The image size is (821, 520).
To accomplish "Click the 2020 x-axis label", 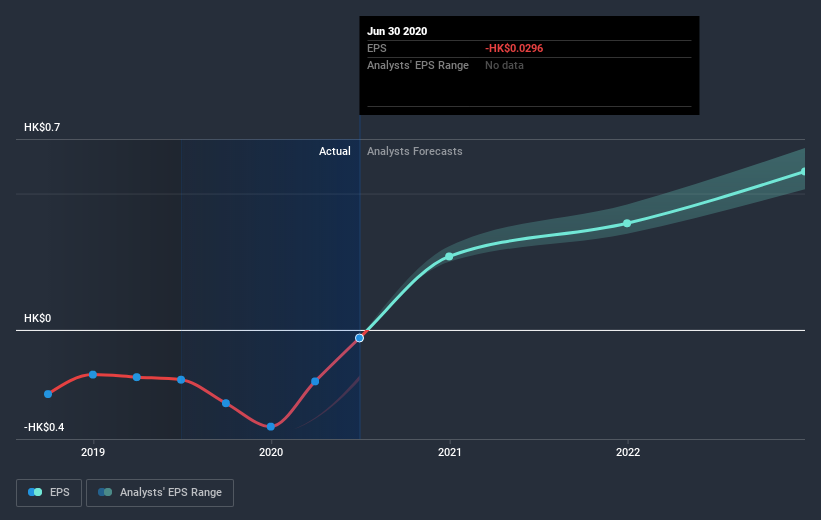I will coord(271,452).
